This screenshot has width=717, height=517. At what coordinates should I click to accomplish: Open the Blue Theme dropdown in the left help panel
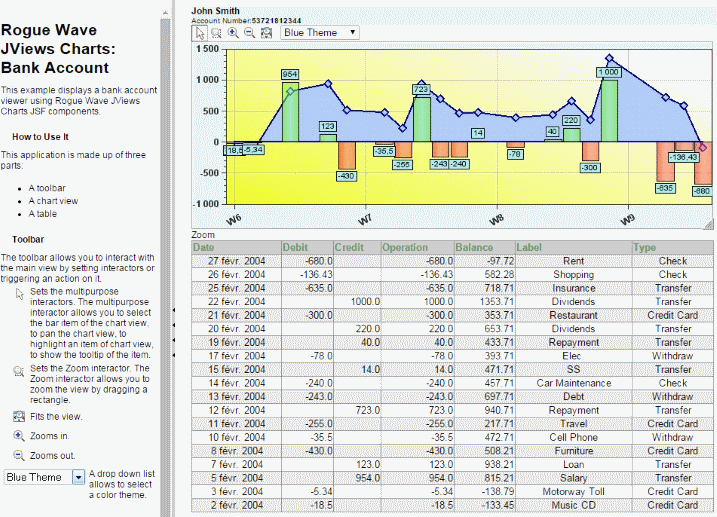tap(47, 477)
